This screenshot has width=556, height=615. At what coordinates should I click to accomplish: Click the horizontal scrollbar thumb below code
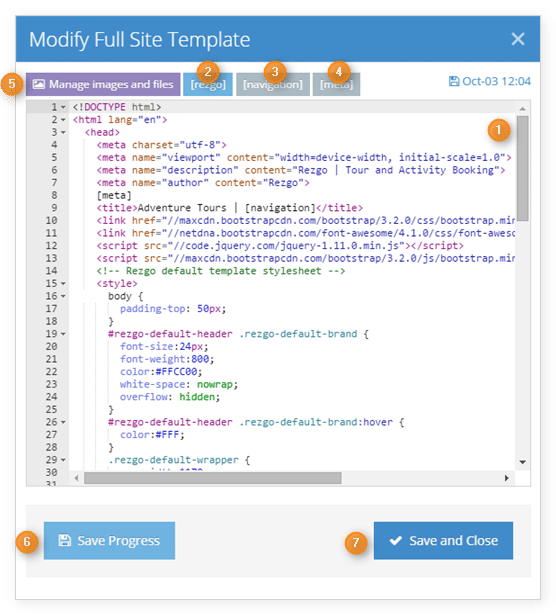(x=213, y=478)
